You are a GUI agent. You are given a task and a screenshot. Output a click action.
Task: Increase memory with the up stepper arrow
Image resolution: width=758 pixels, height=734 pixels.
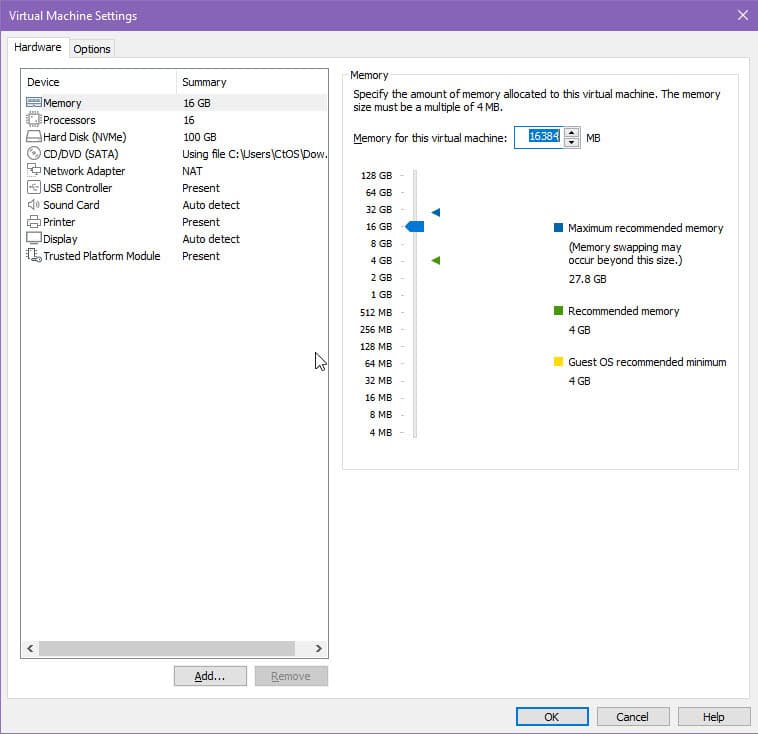571,132
